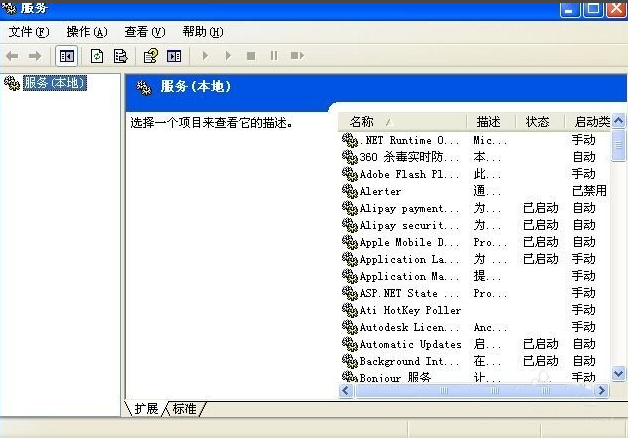The image size is (628, 438).
Task: Click the vertical scrollbar up arrow
Action: click(x=618, y=121)
